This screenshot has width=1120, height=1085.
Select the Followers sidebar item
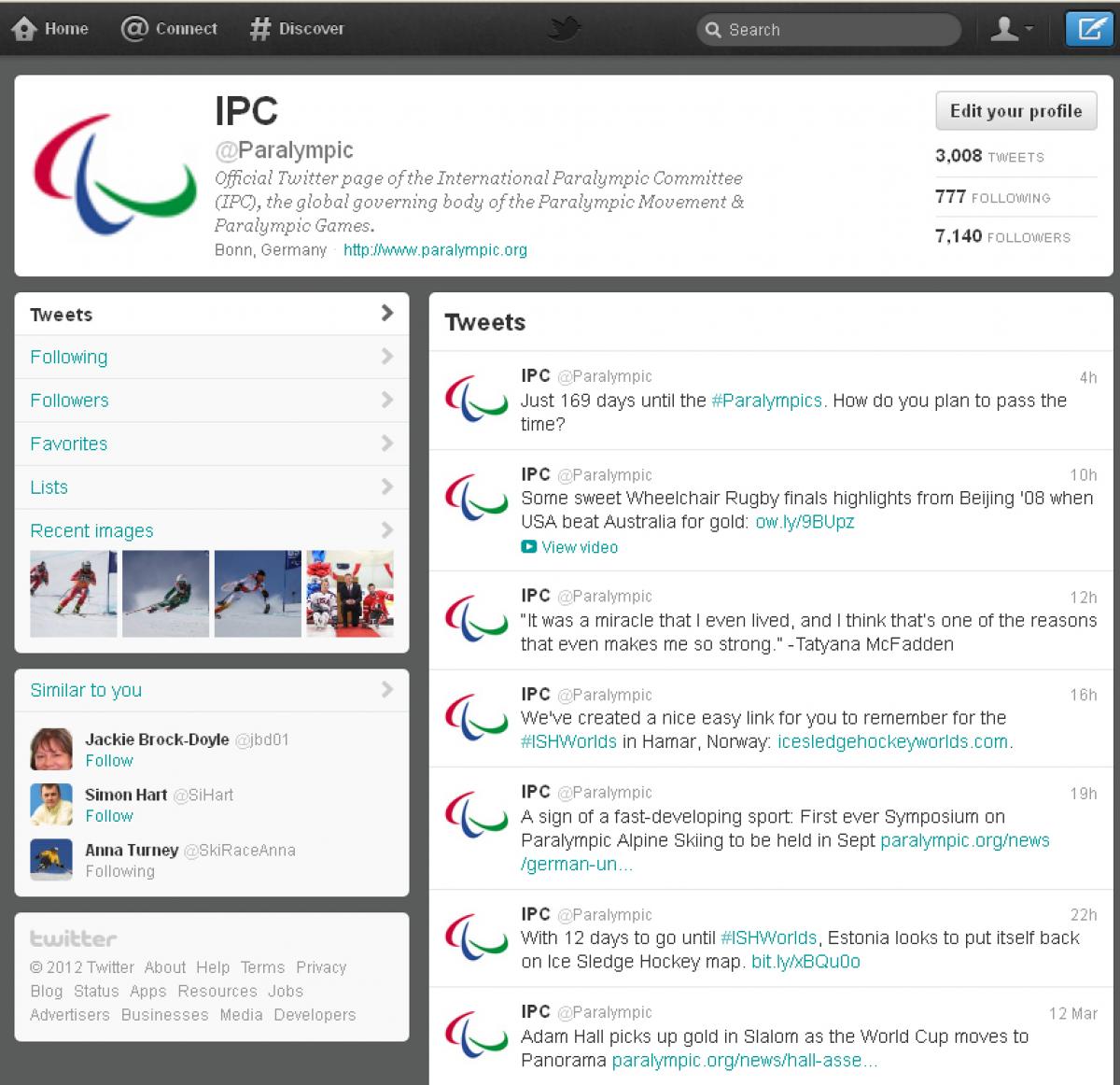point(212,400)
